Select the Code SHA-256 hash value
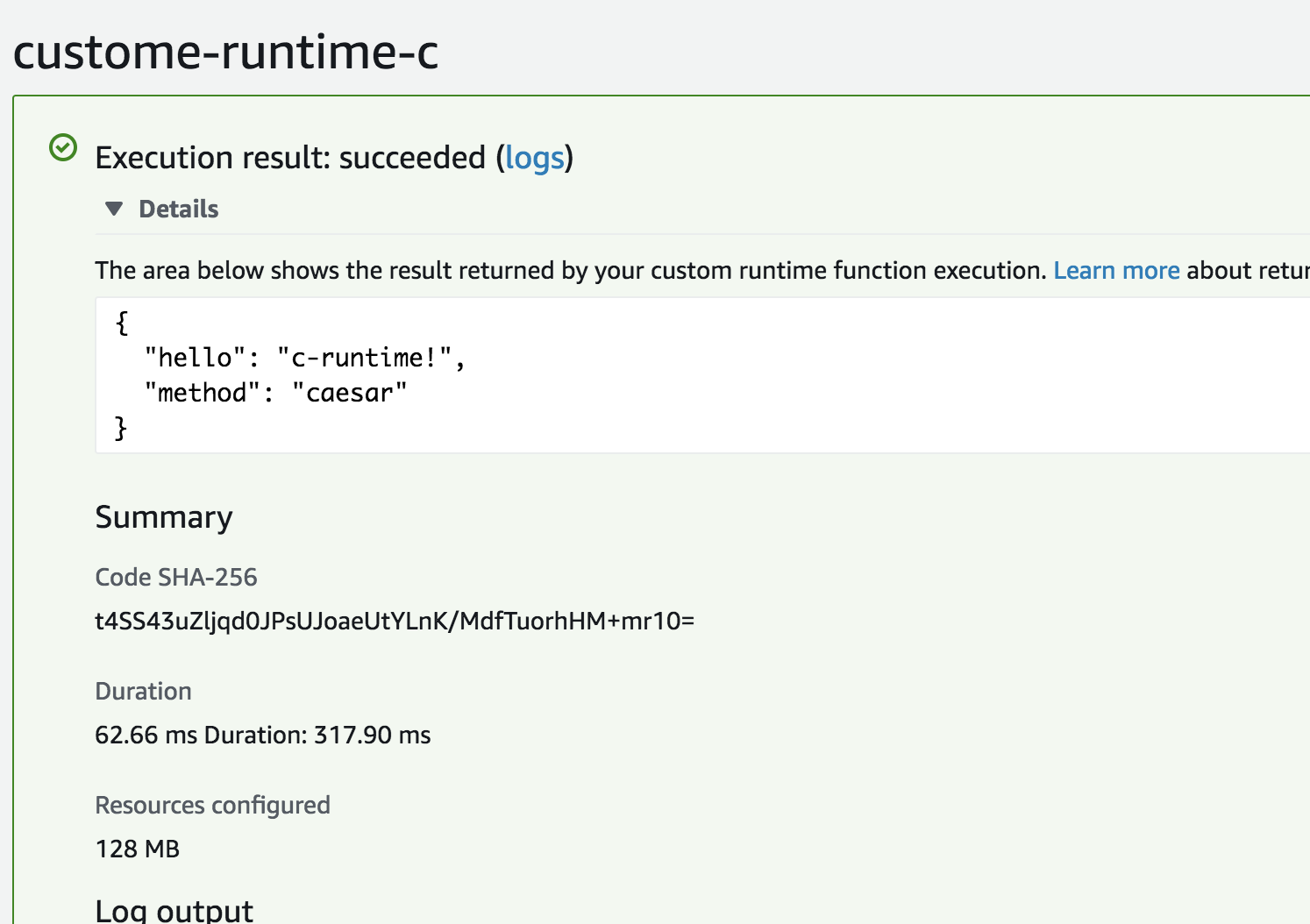This screenshot has height=924, width=1310. 395,620
